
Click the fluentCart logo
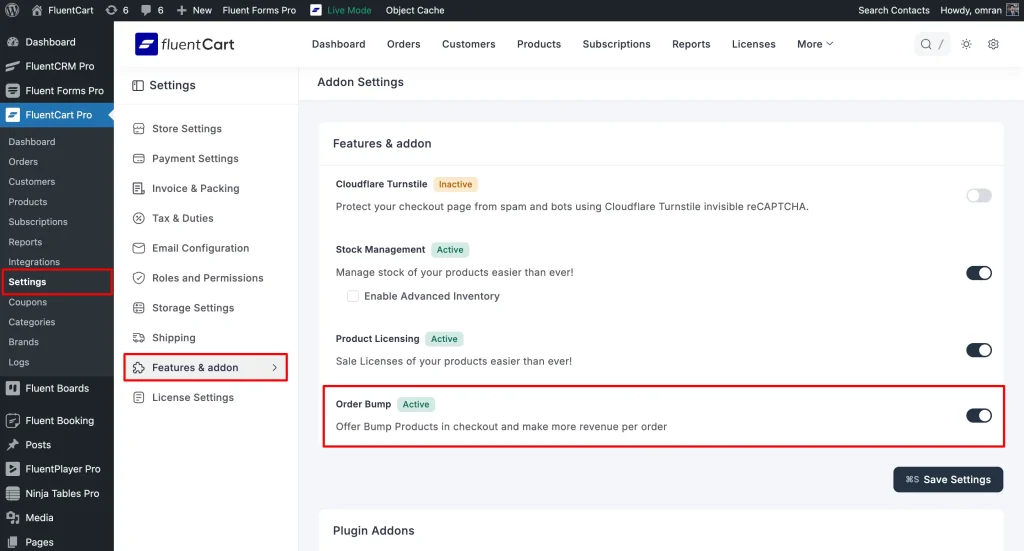184,44
